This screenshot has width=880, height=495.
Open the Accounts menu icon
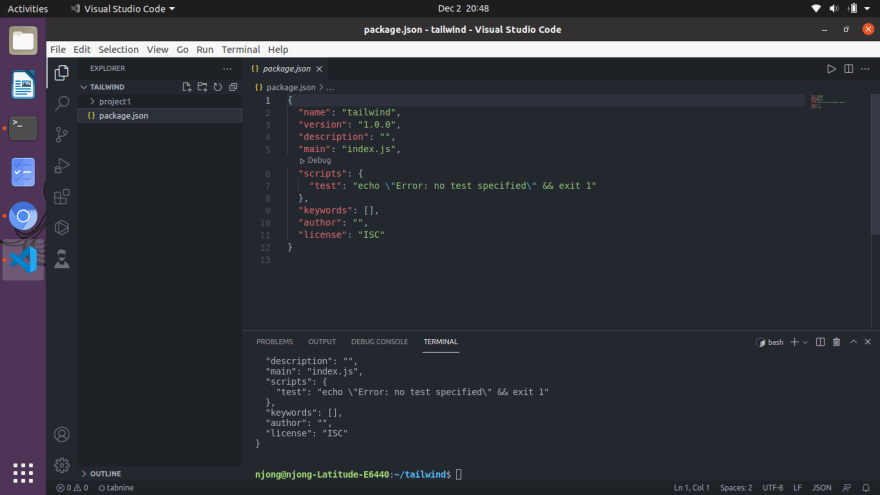pyautogui.click(x=62, y=434)
